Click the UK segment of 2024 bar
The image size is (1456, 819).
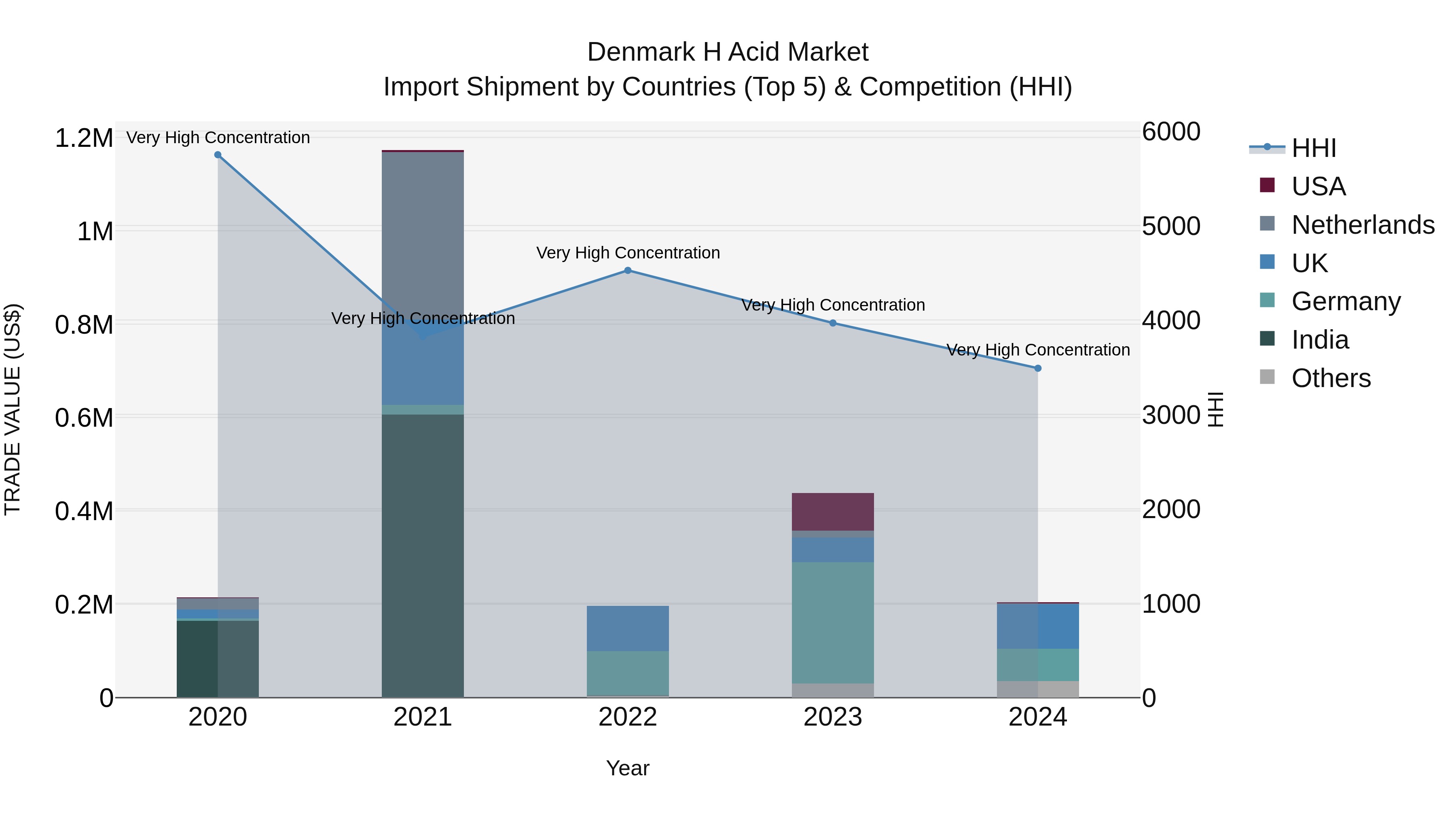coord(1038,626)
